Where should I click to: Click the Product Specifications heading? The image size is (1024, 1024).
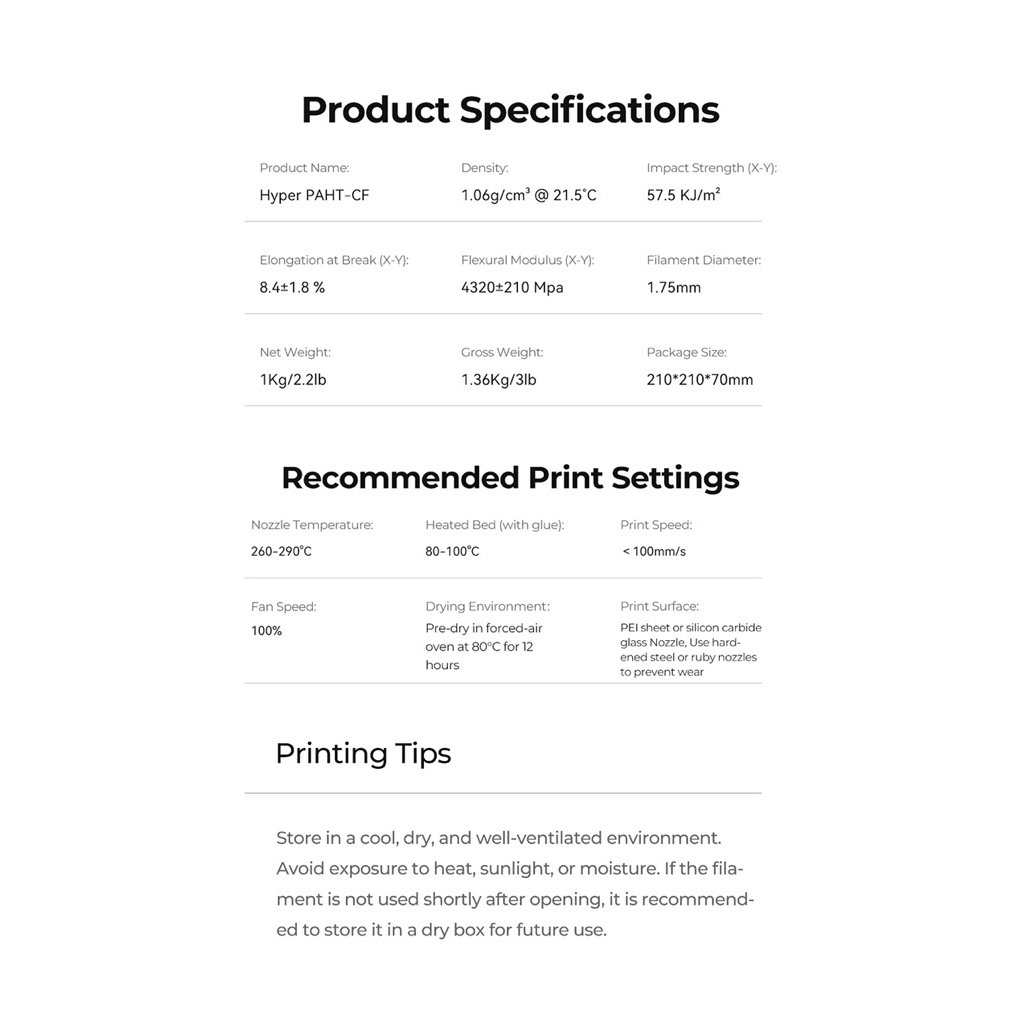pyautogui.click(x=510, y=110)
